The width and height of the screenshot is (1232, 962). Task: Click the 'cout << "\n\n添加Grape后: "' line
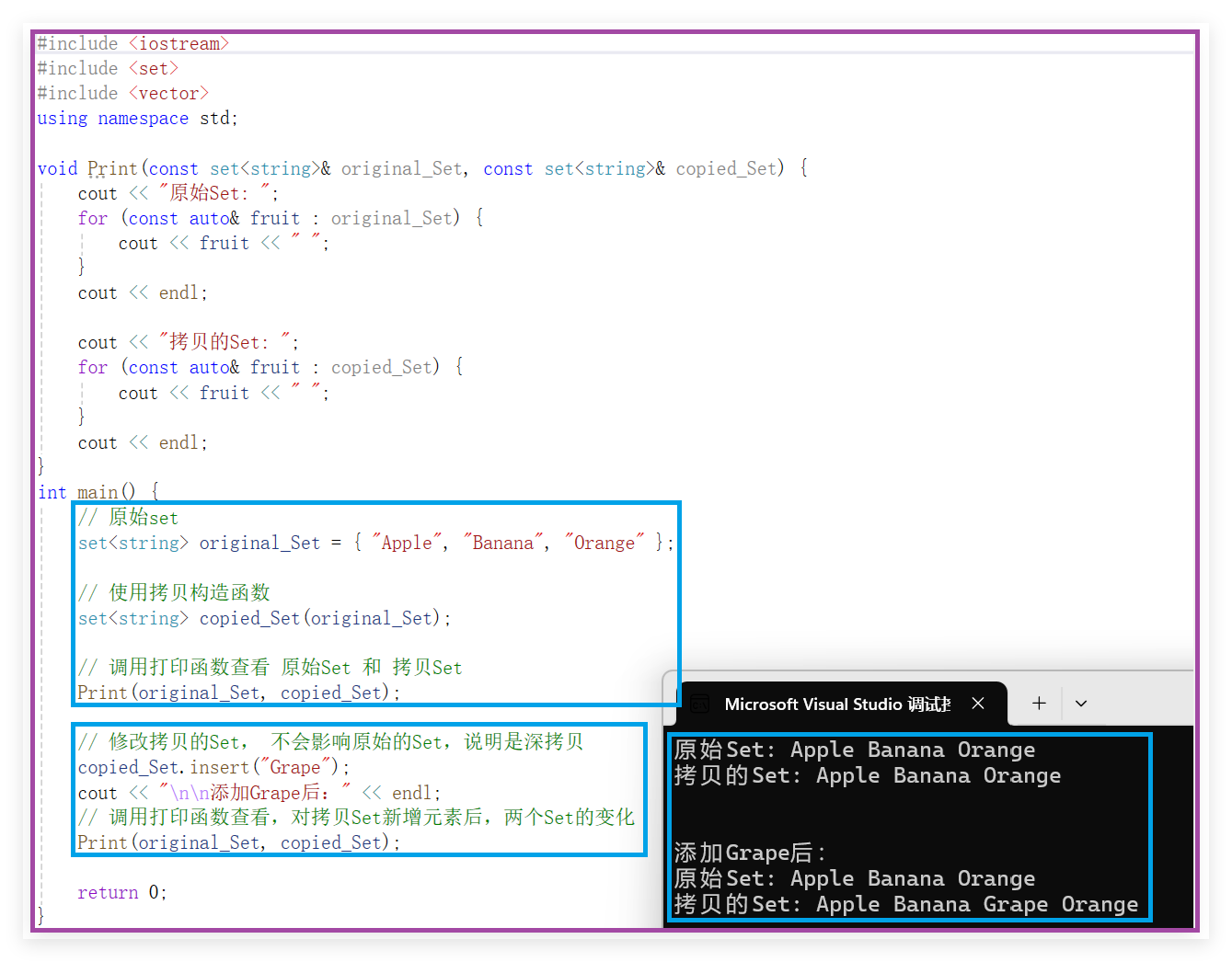pos(259,793)
